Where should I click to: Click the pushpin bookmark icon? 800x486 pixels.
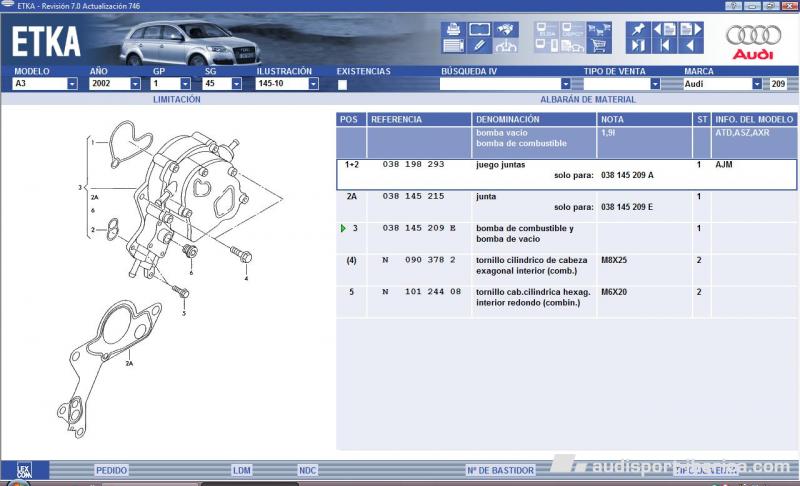pos(638,29)
